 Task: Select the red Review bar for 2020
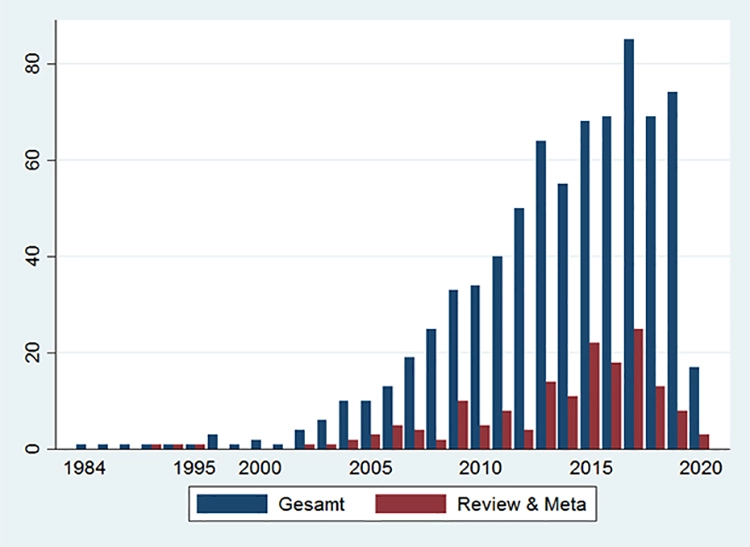click(x=705, y=442)
